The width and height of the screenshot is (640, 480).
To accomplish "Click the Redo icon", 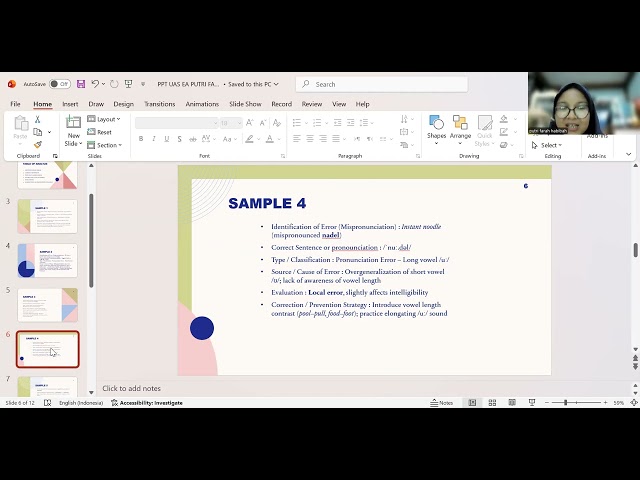I will (x=114, y=84).
